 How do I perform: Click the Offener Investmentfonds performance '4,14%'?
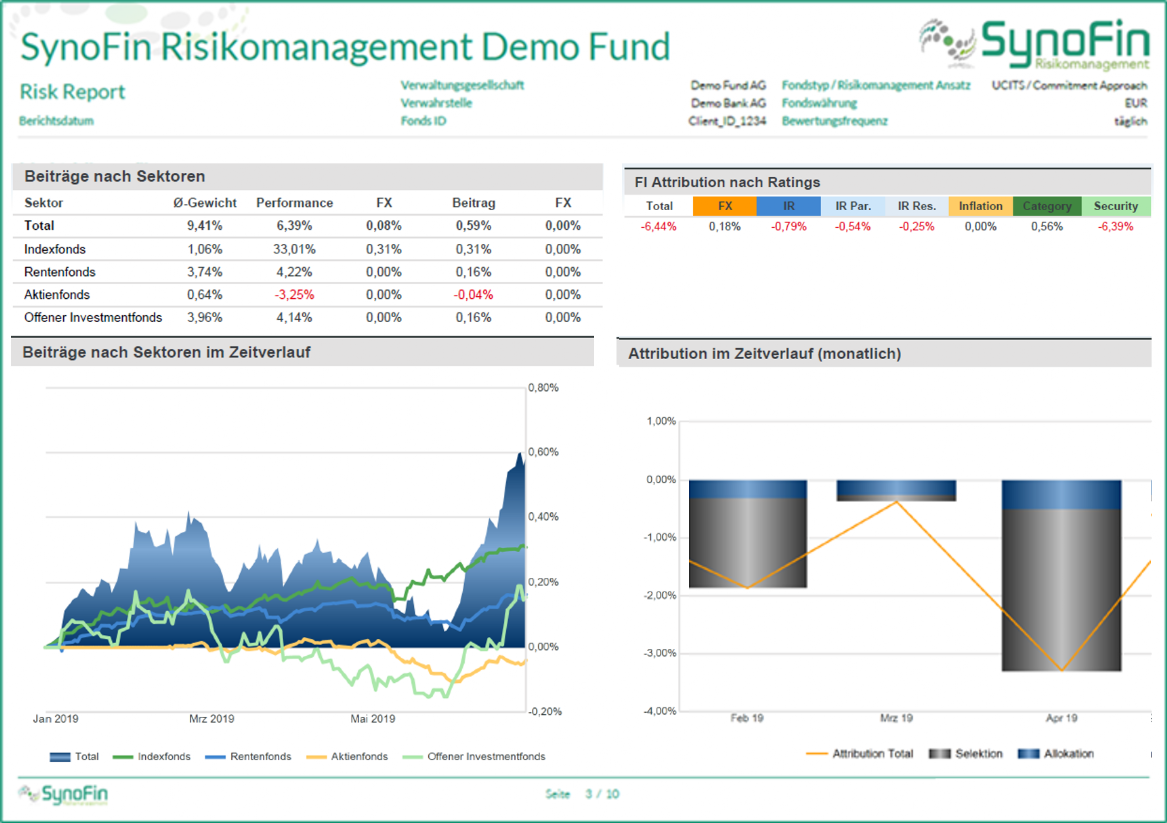pyautogui.click(x=295, y=317)
